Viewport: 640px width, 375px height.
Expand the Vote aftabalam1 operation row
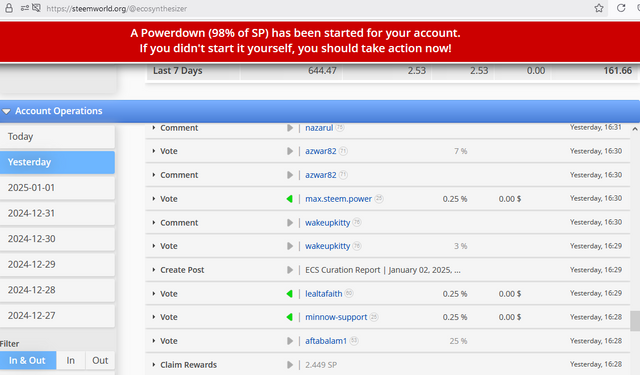tap(154, 341)
